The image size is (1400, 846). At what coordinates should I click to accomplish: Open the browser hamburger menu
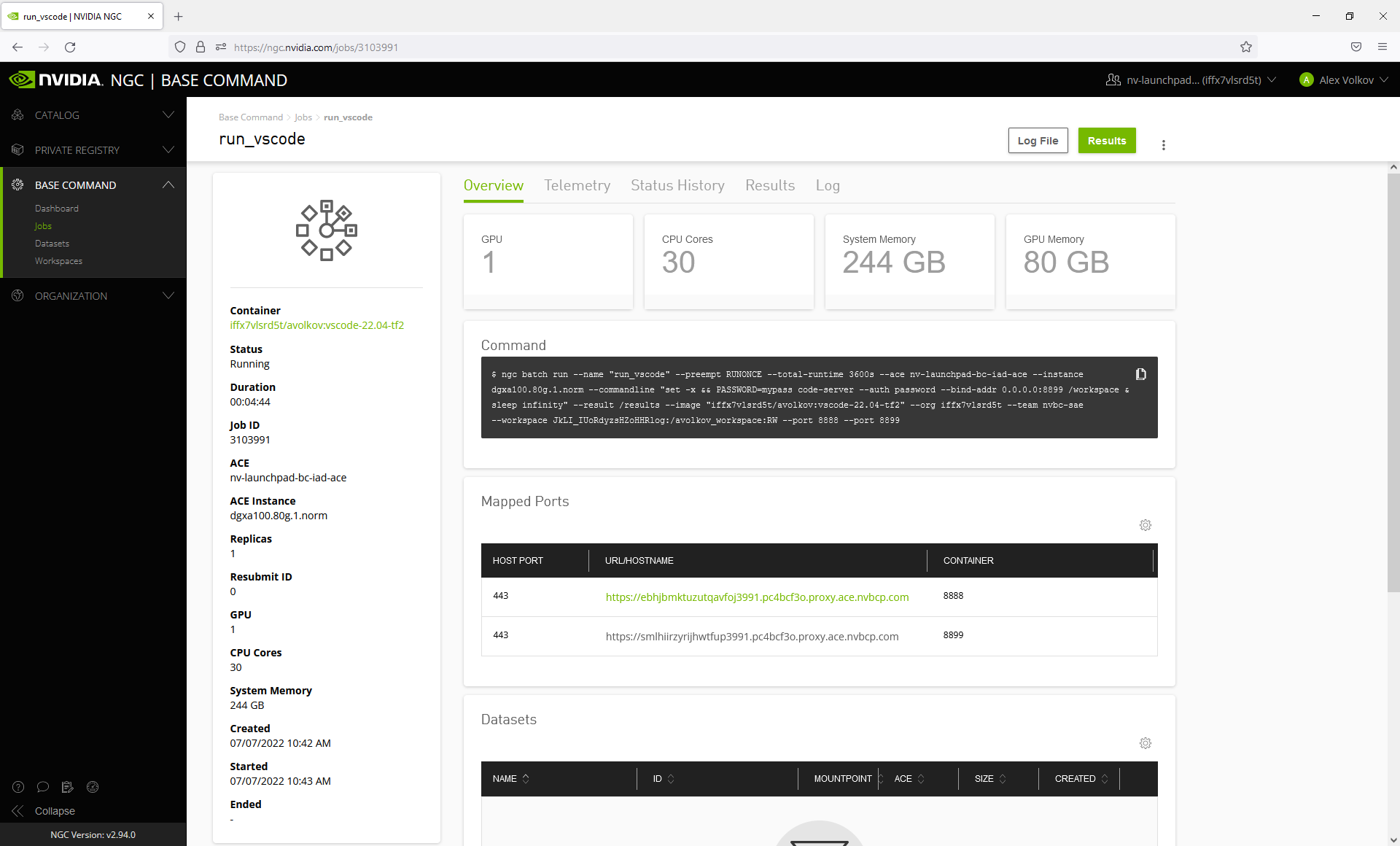click(x=1382, y=47)
